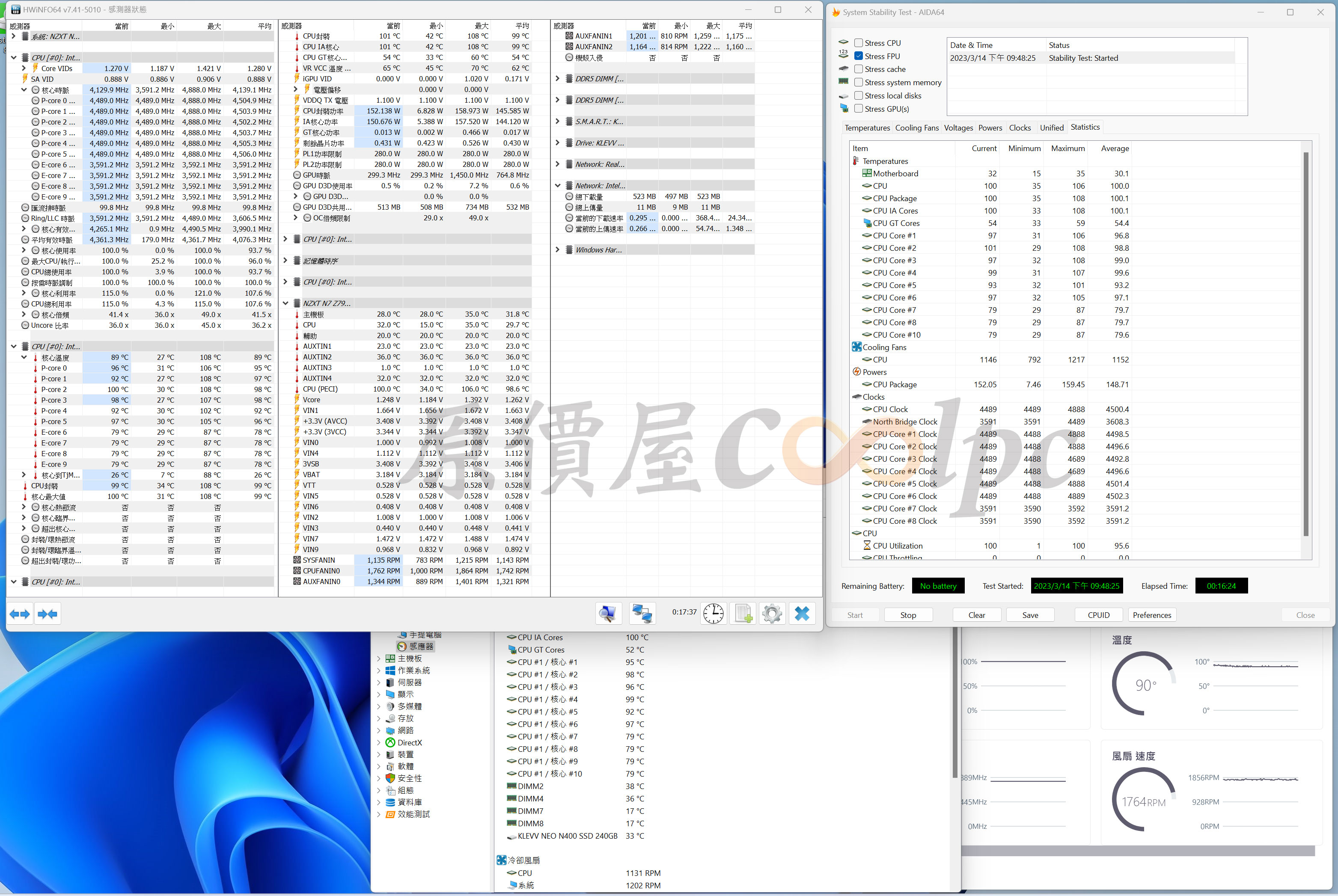
Task: Select the Stability Test: Started log row
Action: click(1091, 58)
